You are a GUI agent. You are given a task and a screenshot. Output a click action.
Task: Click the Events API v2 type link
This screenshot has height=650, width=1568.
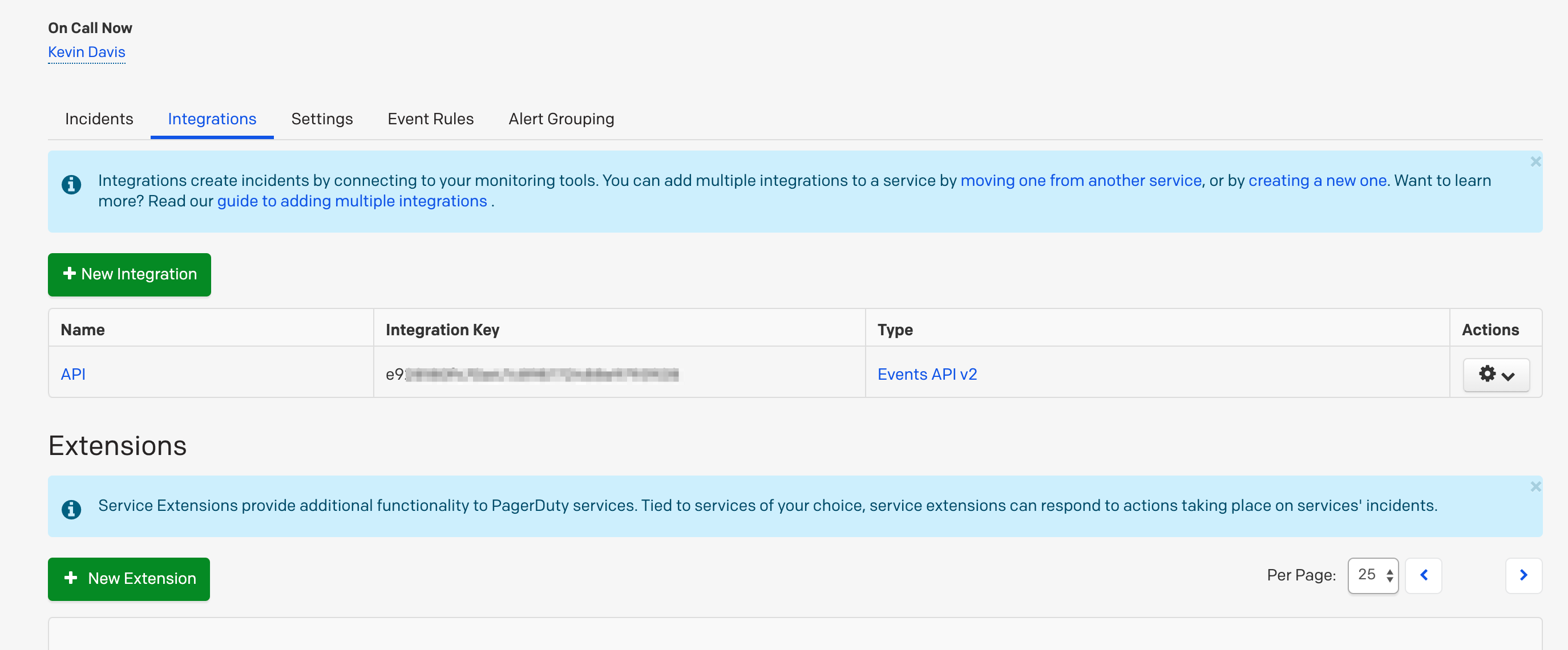coord(927,375)
